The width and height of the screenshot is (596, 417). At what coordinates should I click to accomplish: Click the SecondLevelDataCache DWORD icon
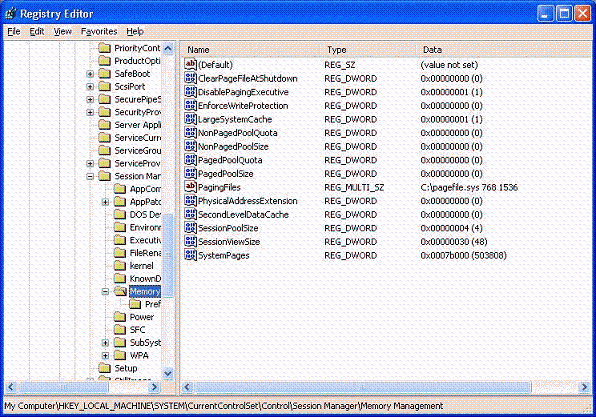190,214
